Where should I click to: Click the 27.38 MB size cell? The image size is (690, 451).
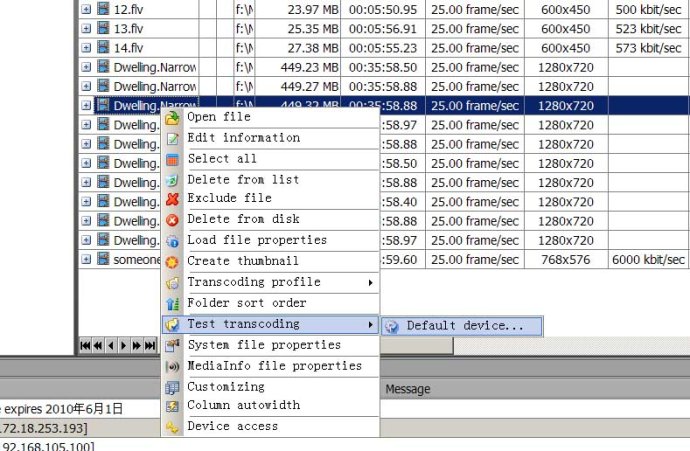click(298, 48)
